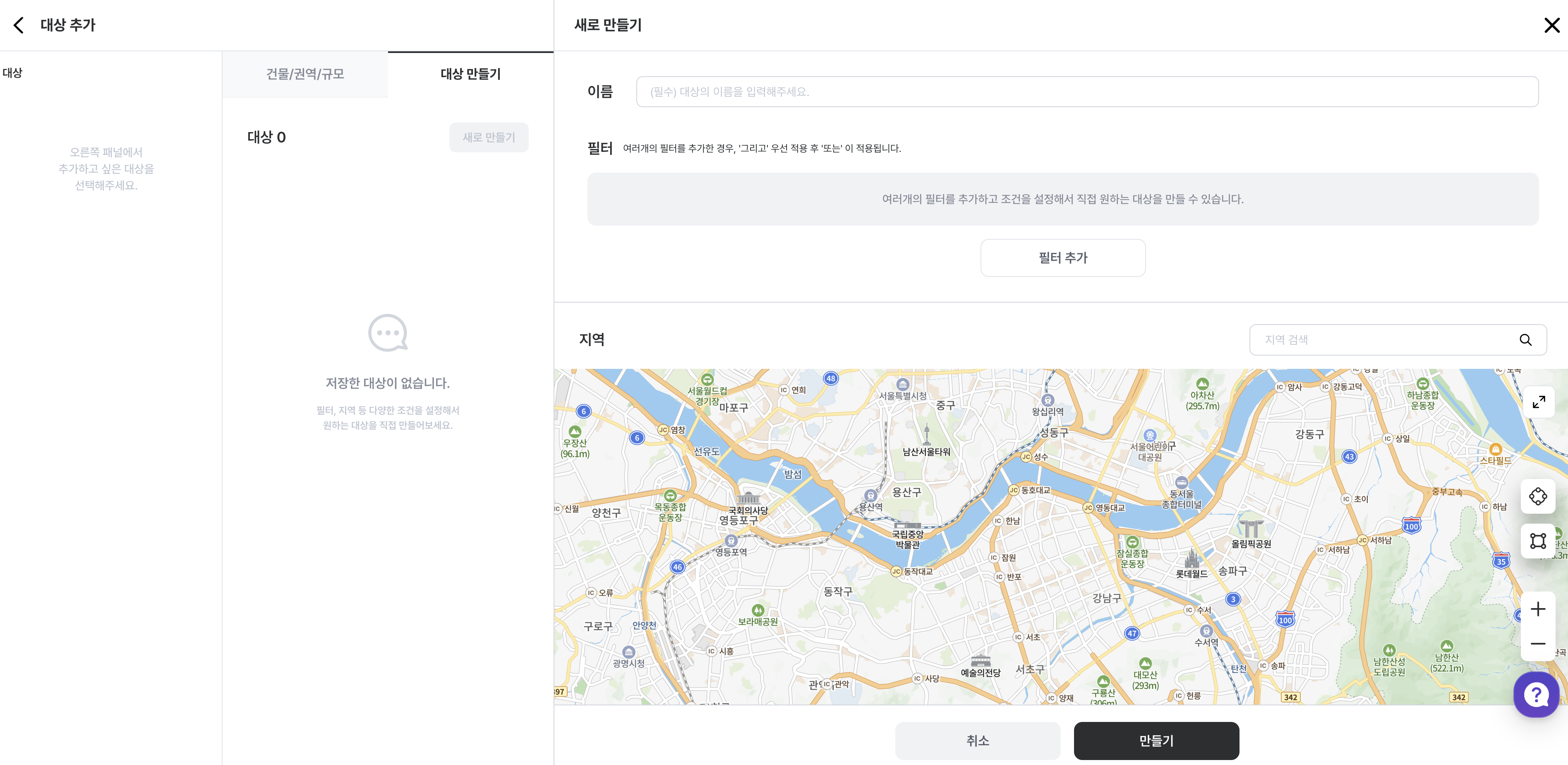The image size is (1568, 765).
Task: Expand the map to fullscreen
Action: point(1538,402)
